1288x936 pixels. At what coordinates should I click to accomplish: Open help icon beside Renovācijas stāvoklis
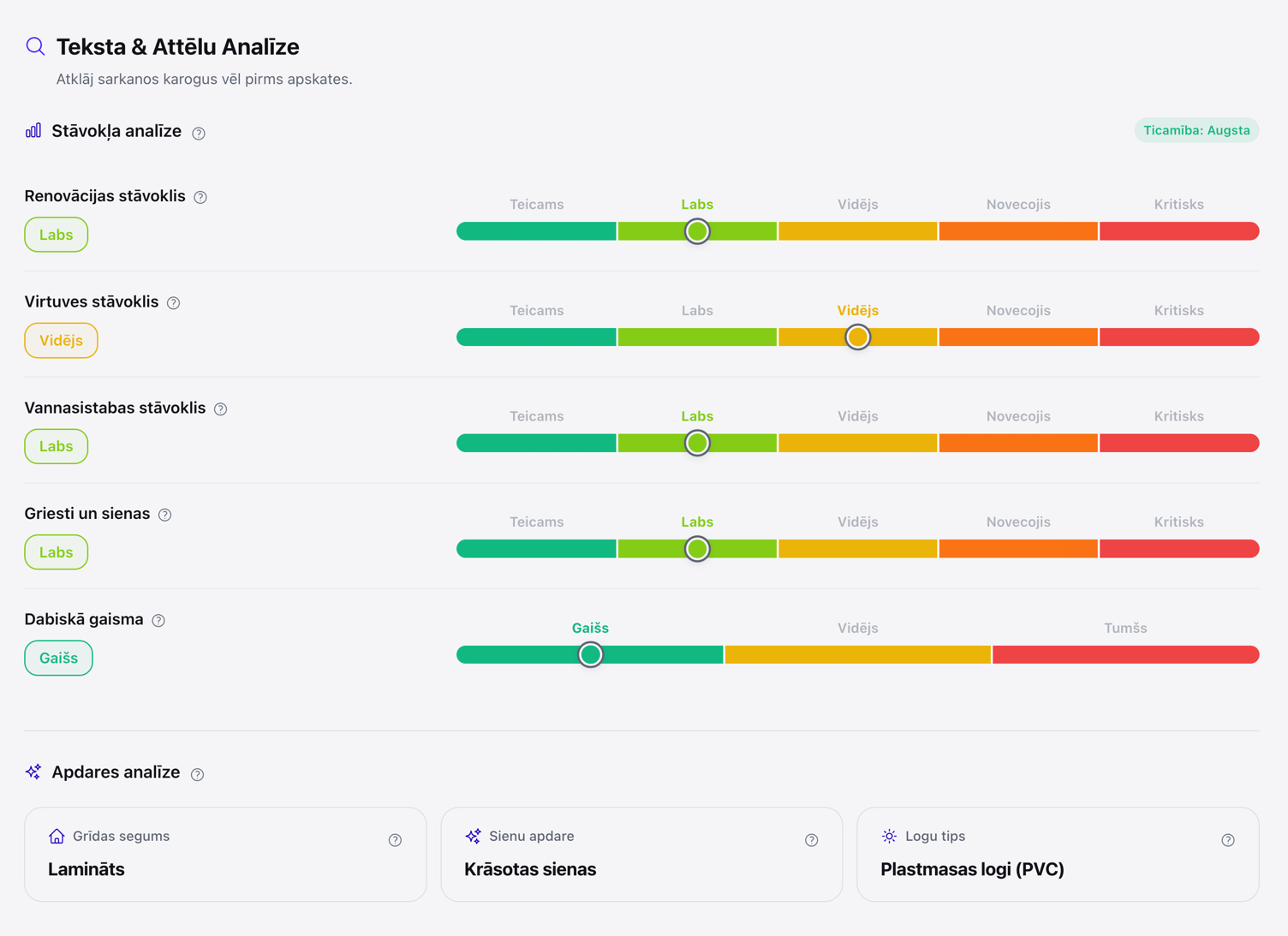coord(200,197)
